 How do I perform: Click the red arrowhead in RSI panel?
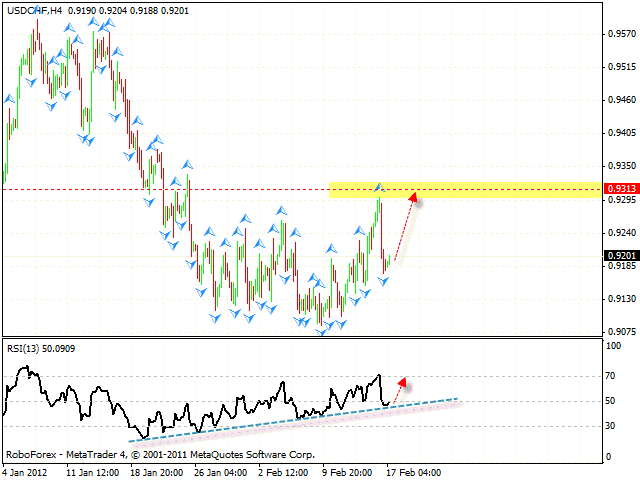(x=401, y=381)
